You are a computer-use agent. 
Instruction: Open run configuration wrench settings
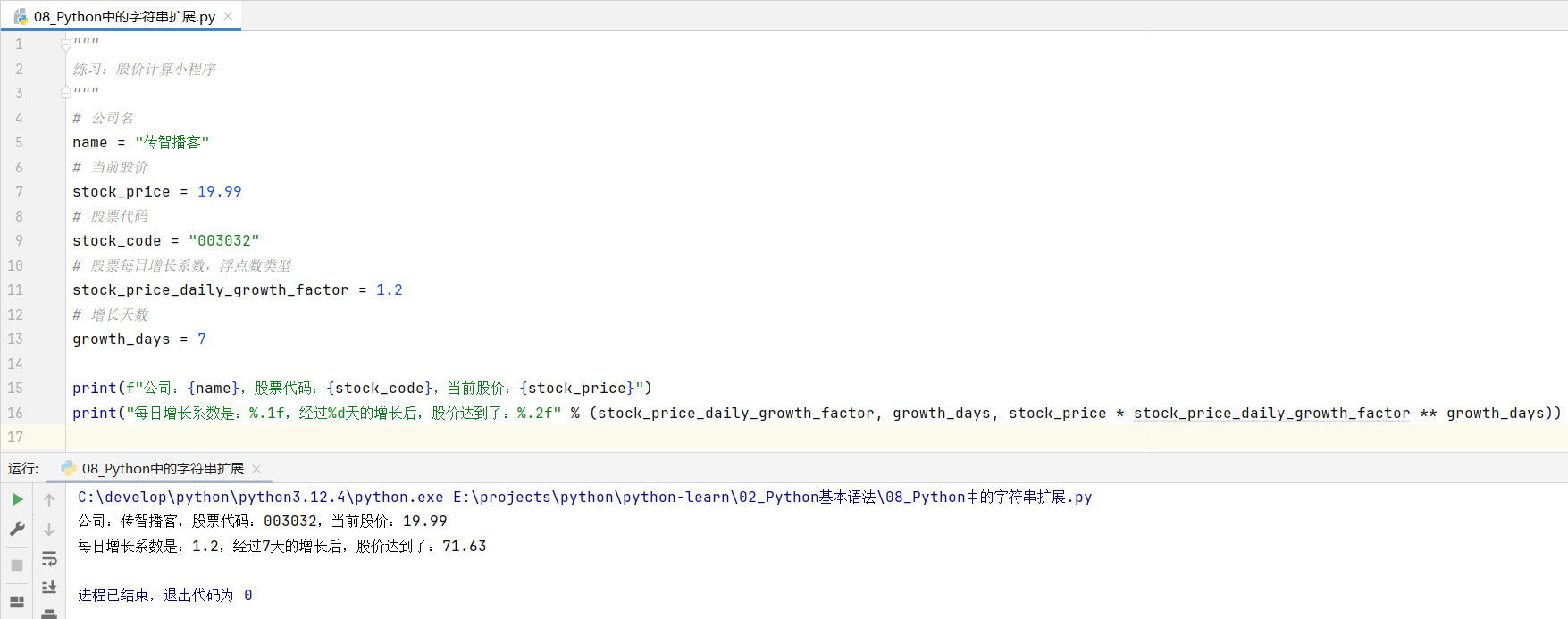(17, 530)
